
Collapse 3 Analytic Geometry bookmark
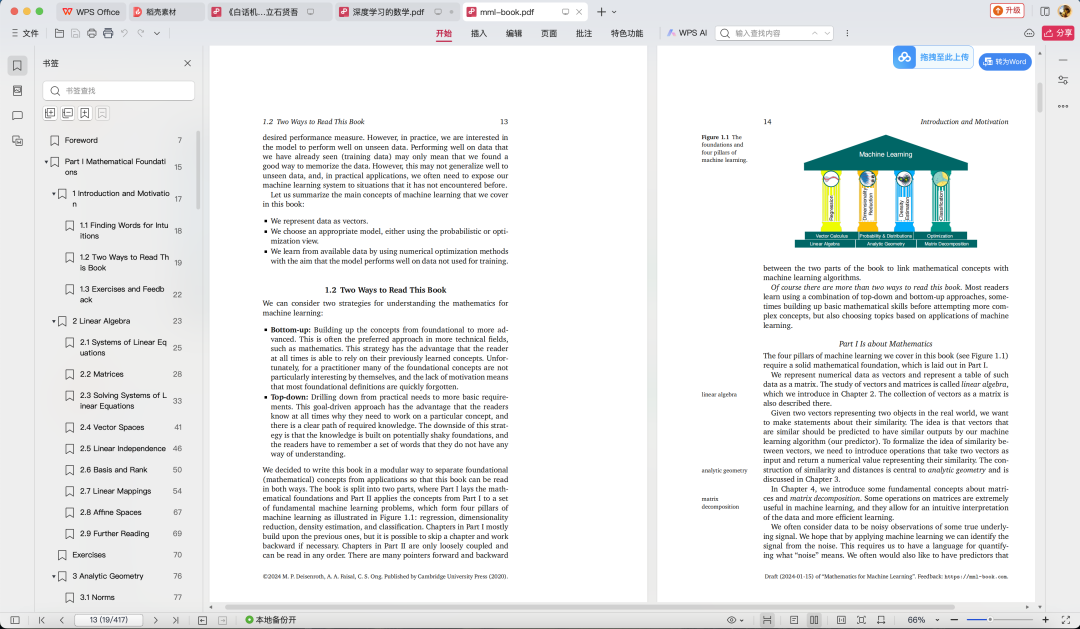(x=54, y=576)
